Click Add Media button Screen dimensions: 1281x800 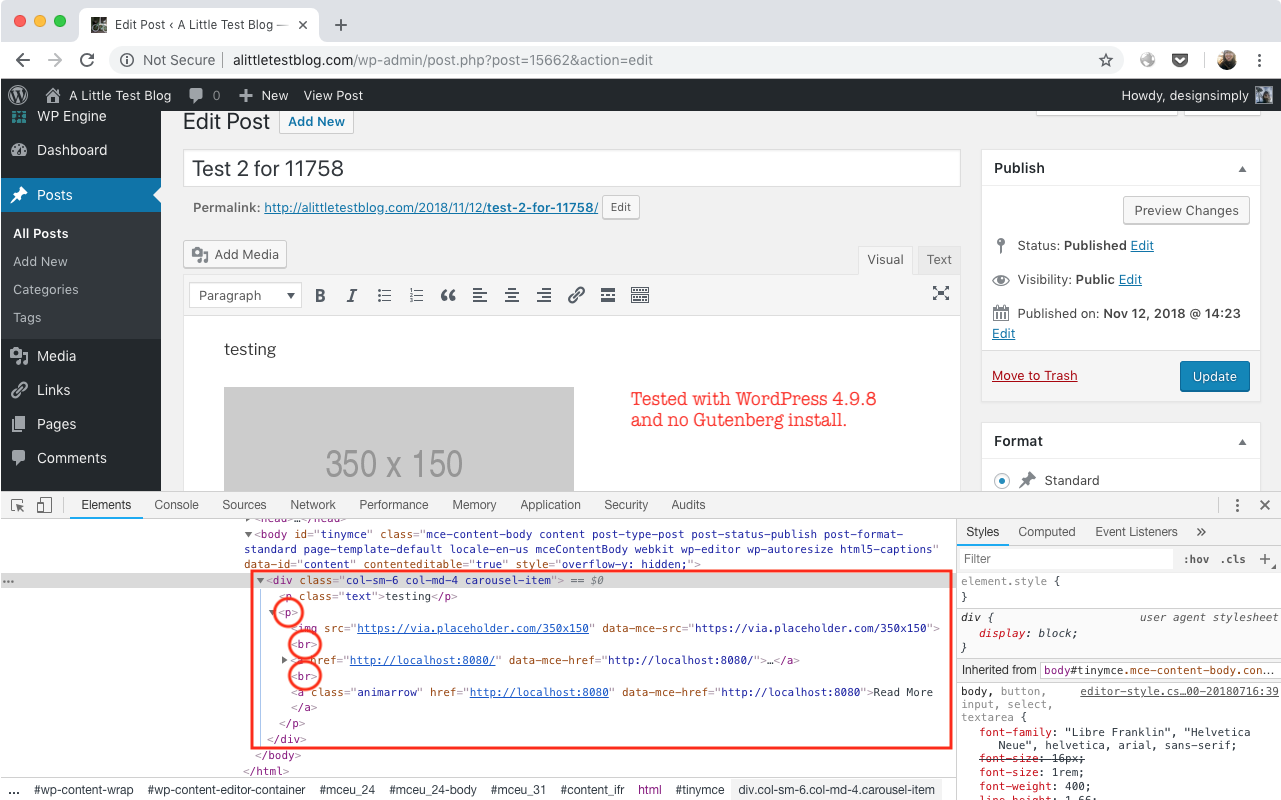235,254
